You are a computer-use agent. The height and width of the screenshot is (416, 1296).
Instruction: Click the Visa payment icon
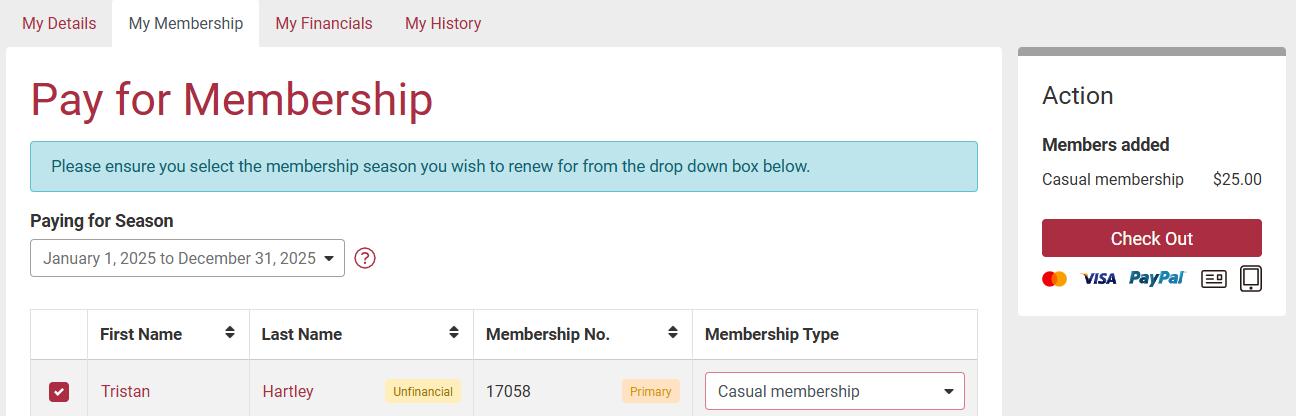(x=1098, y=279)
